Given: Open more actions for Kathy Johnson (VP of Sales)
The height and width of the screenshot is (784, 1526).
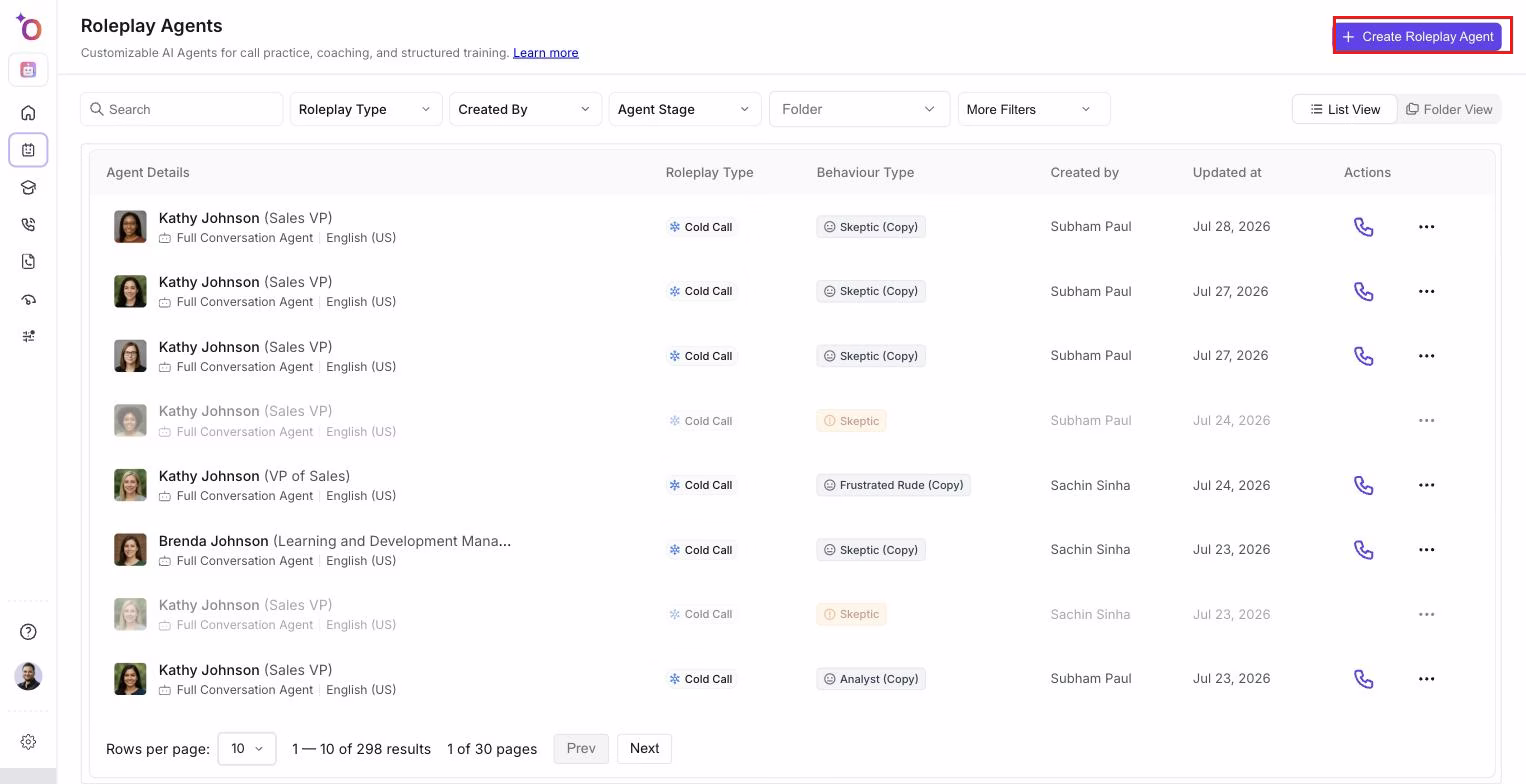Looking at the screenshot, I should pyautogui.click(x=1427, y=485).
